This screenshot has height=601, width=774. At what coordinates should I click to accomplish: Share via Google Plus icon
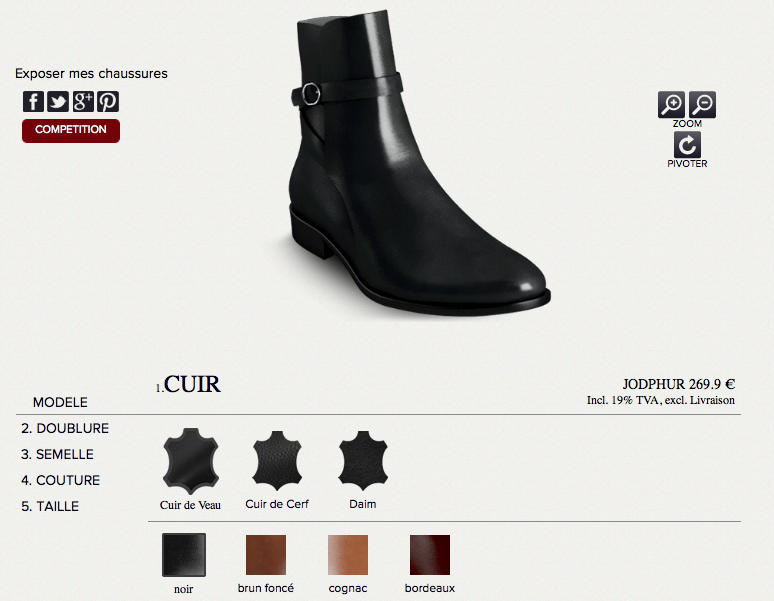pyautogui.click(x=83, y=102)
